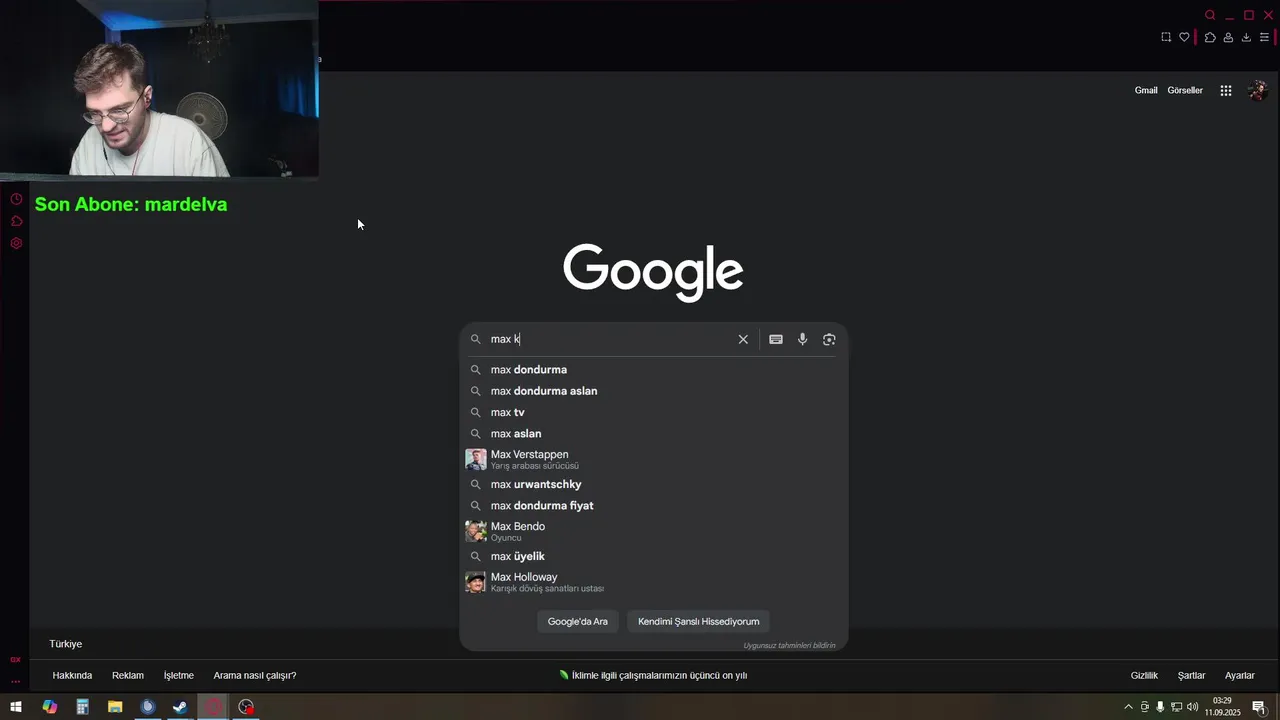Open the Şartlar footer link

(1191, 675)
